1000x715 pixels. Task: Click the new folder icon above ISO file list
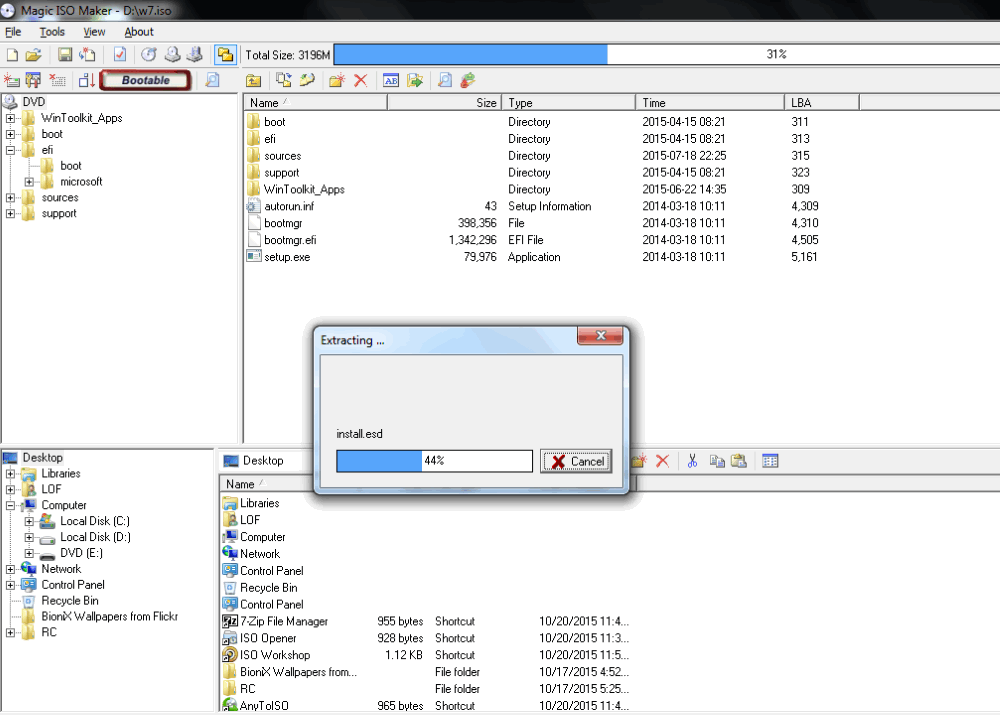337,80
